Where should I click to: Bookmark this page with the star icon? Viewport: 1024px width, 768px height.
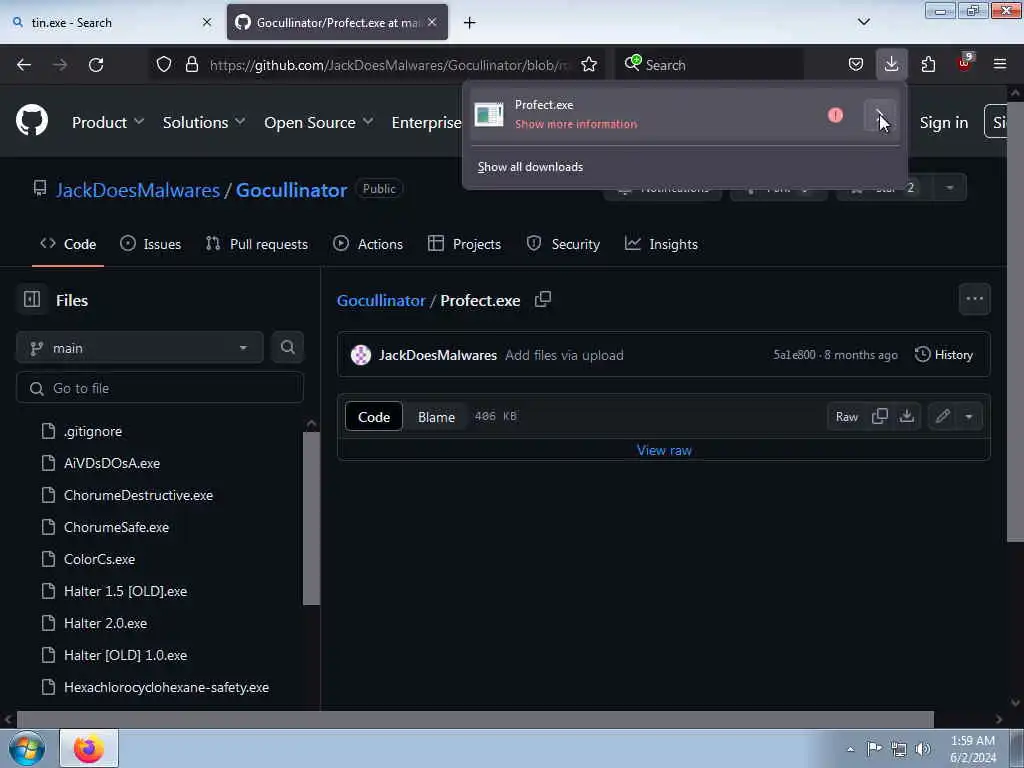pos(589,65)
